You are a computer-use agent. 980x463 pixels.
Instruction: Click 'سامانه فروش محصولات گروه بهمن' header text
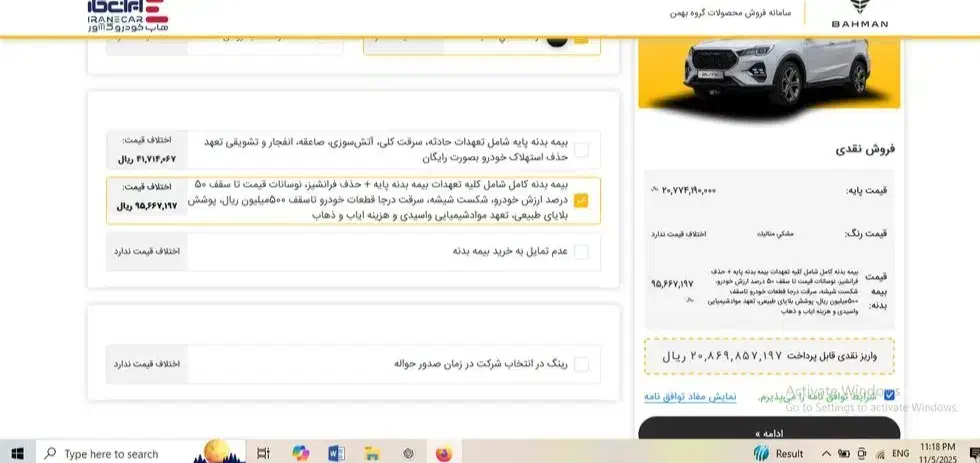(x=730, y=12)
